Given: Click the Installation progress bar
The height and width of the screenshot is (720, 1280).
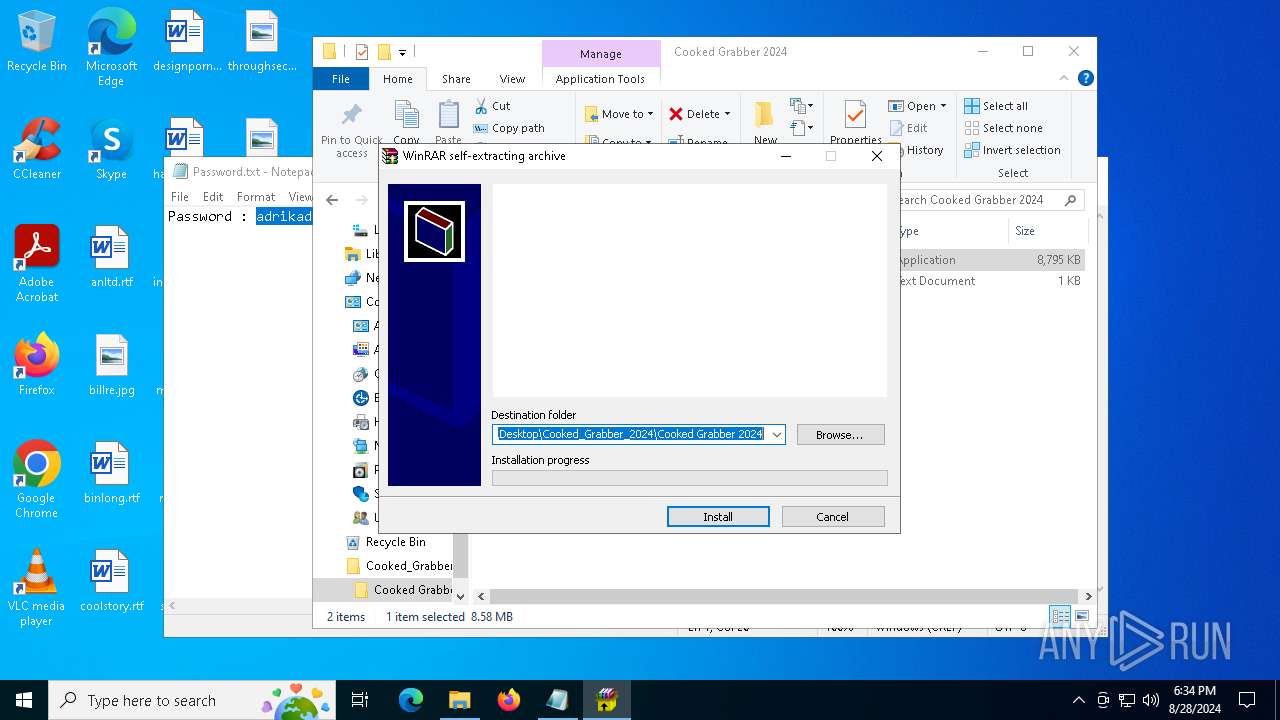Looking at the screenshot, I should coord(689,478).
